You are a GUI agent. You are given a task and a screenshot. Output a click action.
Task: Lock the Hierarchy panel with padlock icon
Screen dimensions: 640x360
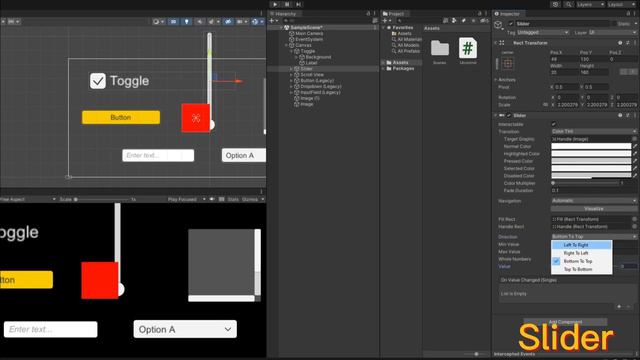tap(368, 13)
